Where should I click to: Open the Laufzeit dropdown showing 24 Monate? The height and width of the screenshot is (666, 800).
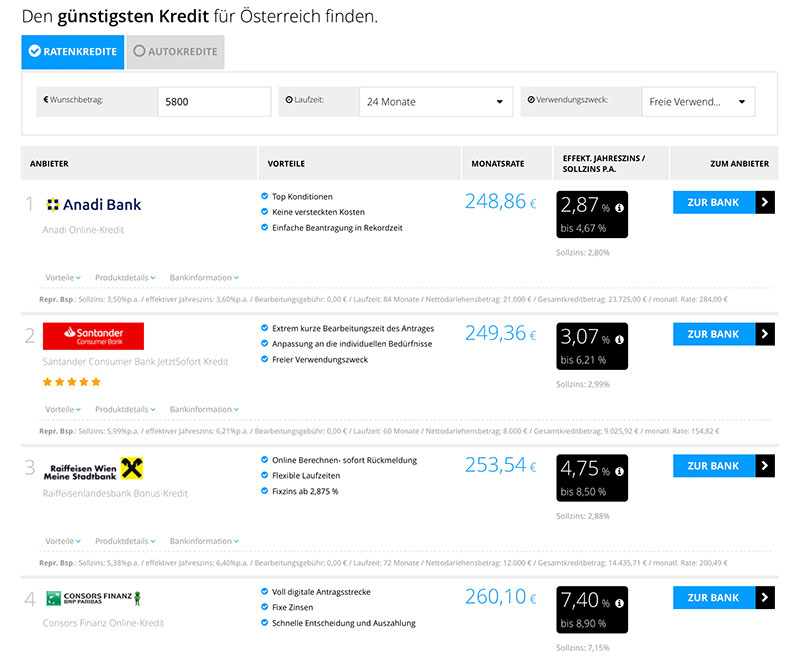[x=436, y=102]
